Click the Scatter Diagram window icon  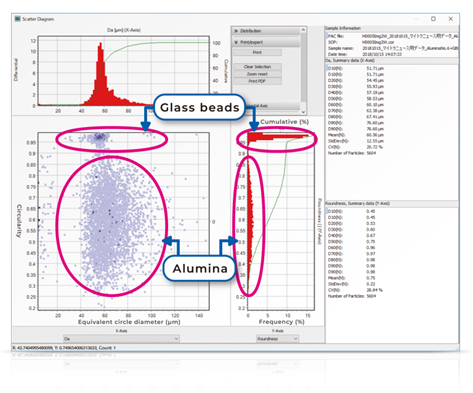point(18,19)
